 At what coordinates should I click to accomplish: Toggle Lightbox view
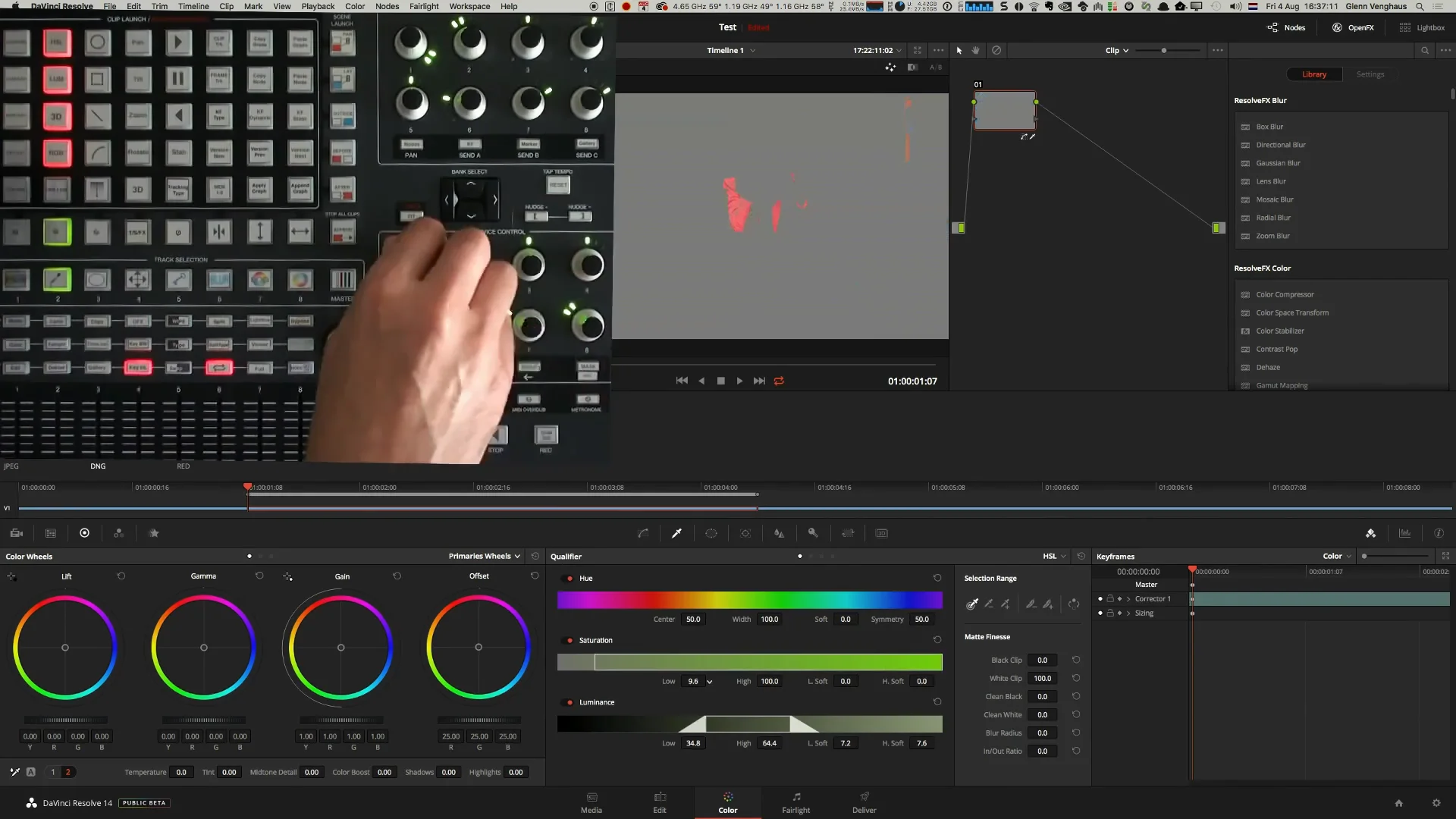pyautogui.click(x=1422, y=27)
